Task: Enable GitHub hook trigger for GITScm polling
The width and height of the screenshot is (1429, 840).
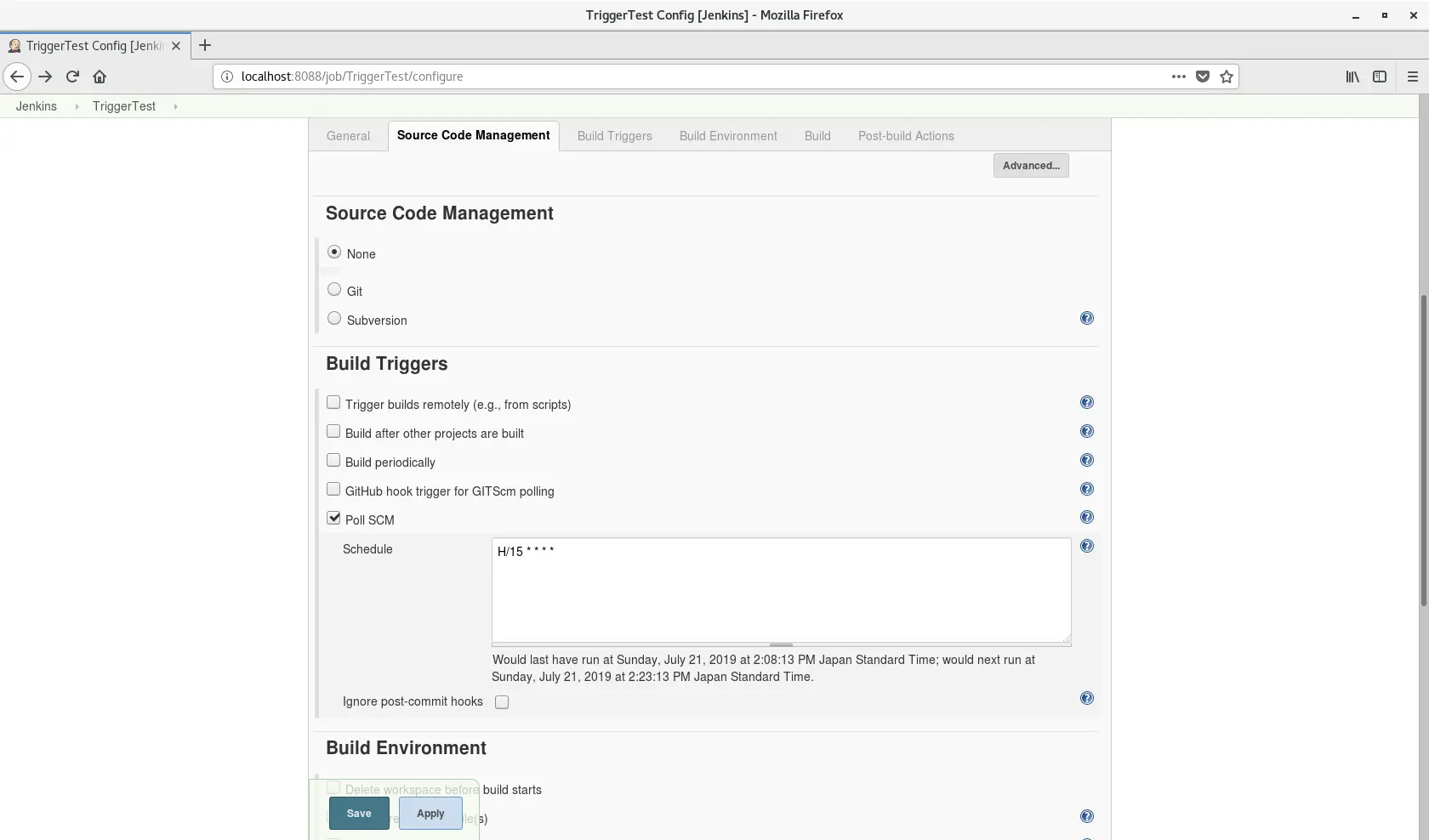Action: (x=333, y=490)
